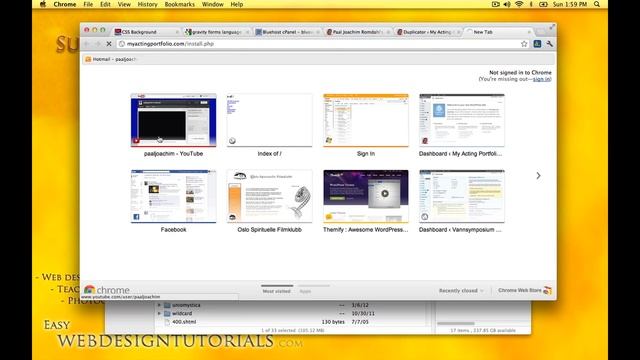
Task: Close the CSS Background tab
Action: (177, 32)
